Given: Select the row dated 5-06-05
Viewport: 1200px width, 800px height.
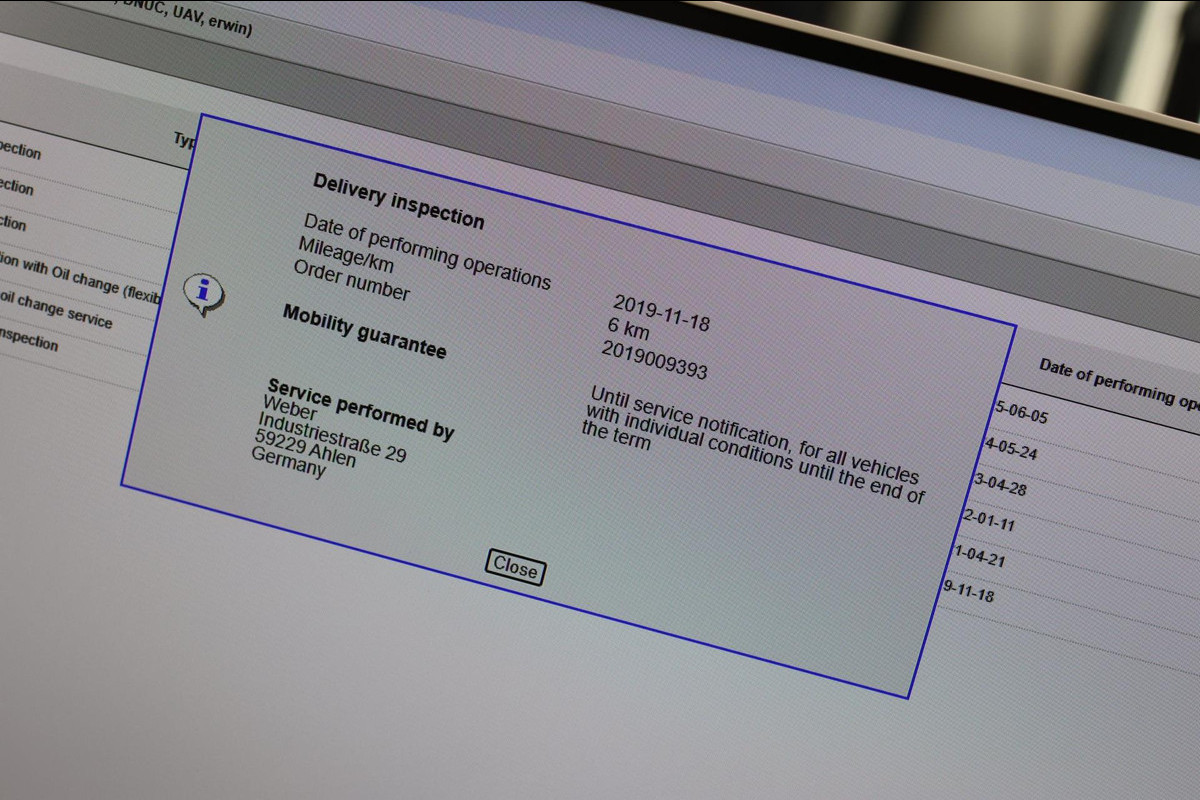Looking at the screenshot, I should 1021,412.
